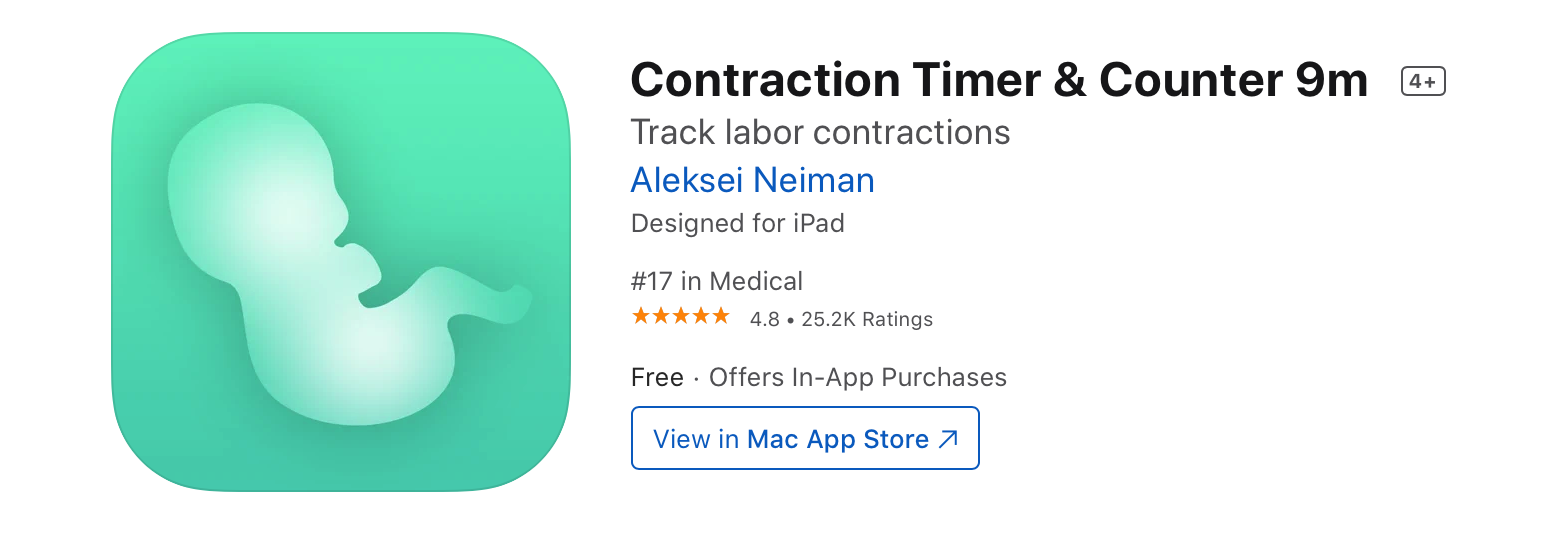Image resolution: width=1544 pixels, height=542 pixels.
Task: Click the first orange rating star
Action: 641,317
